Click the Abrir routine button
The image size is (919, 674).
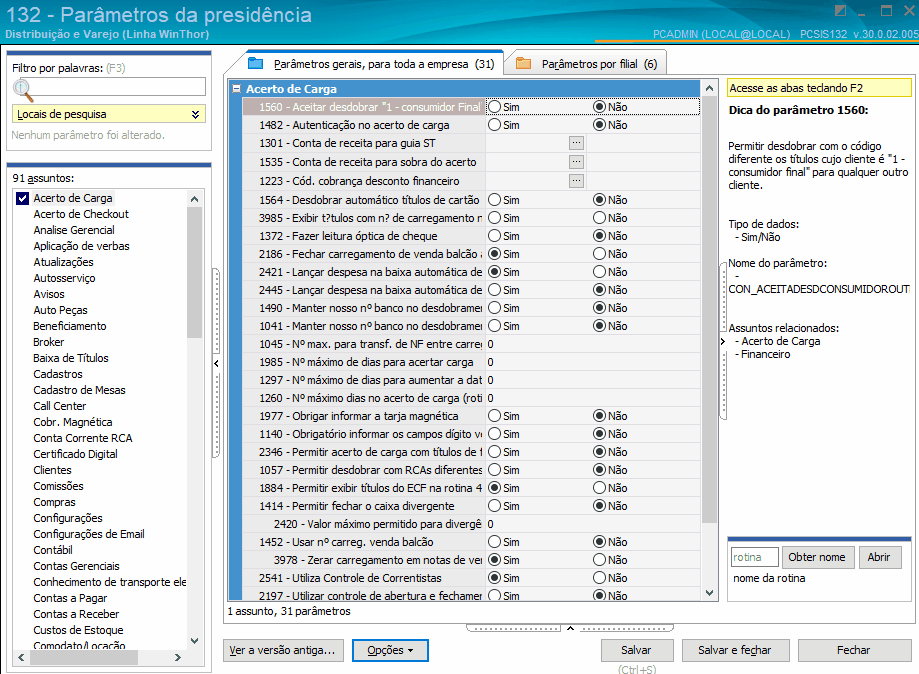(x=879, y=557)
